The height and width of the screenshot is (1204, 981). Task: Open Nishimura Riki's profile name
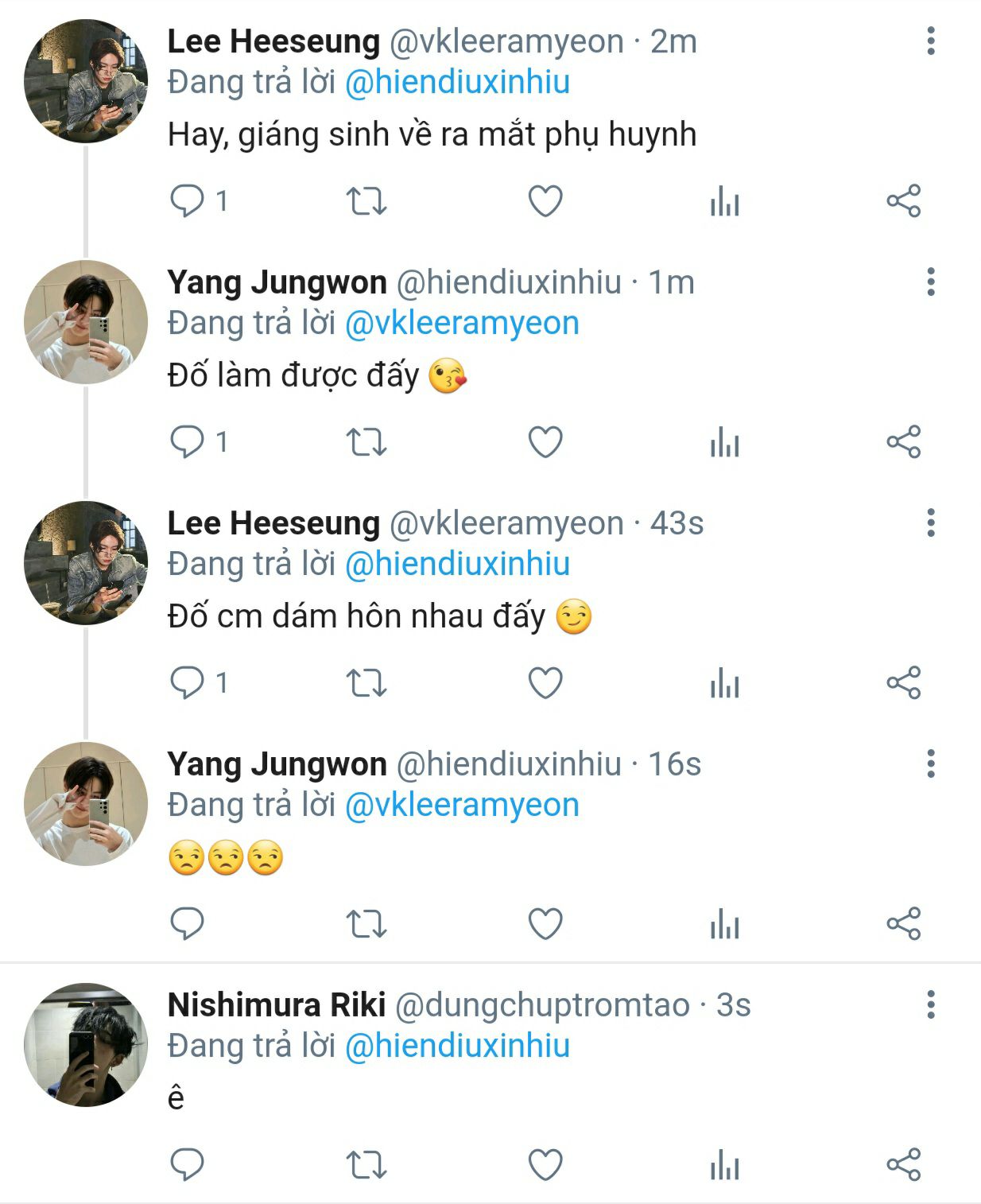[277, 1005]
